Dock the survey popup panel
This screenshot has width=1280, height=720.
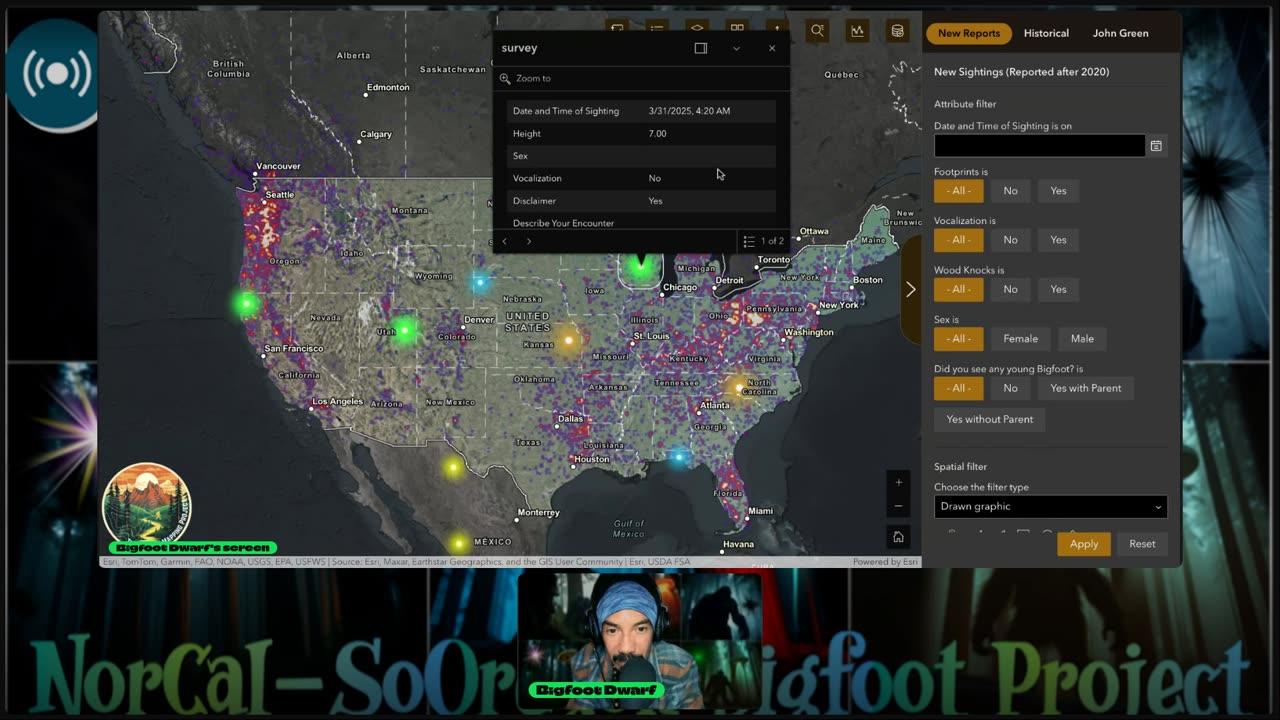(x=701, y=48)
